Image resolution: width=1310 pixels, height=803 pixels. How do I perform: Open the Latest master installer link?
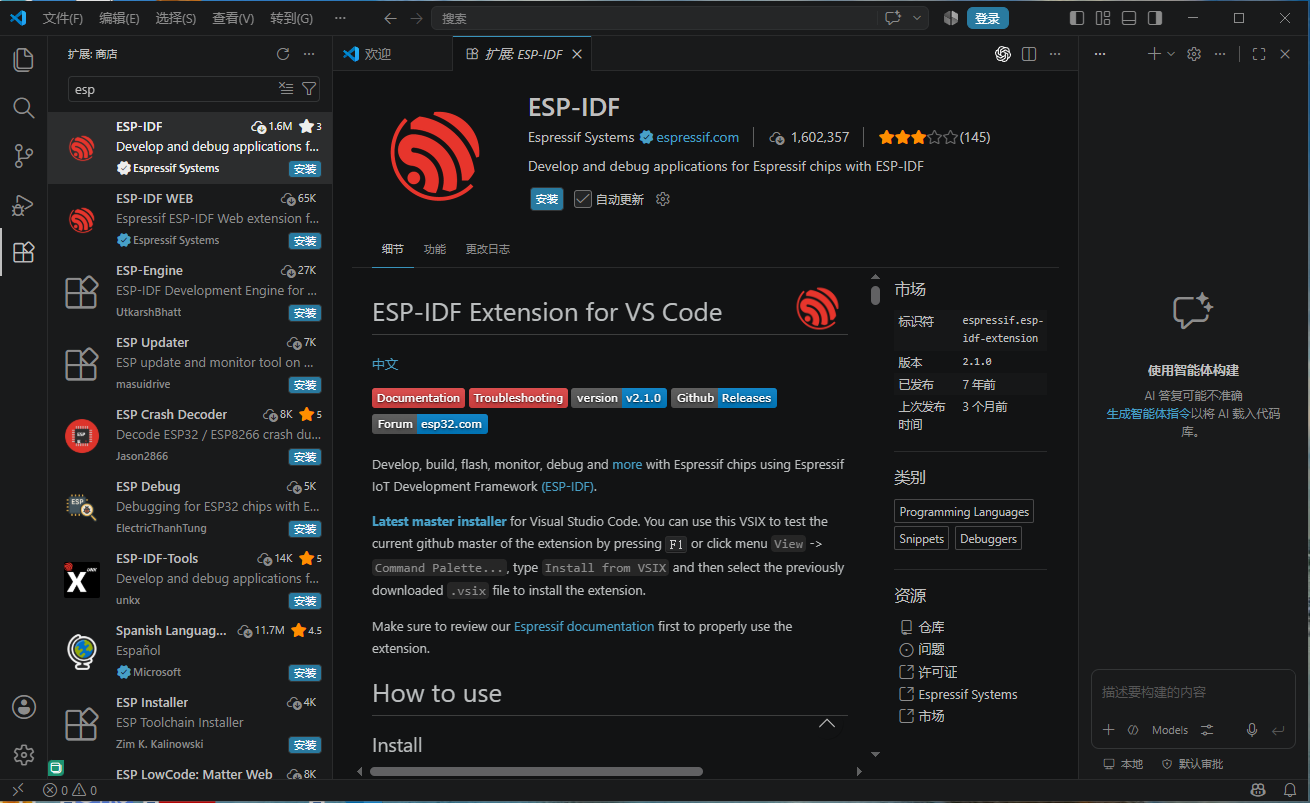[439, 521]
